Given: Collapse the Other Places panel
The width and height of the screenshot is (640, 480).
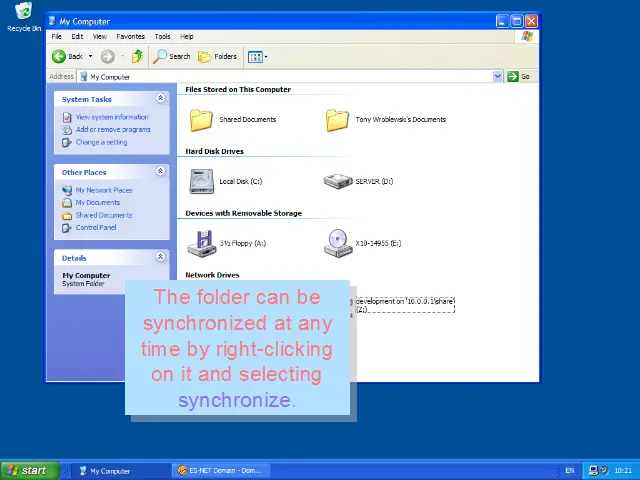Looking at the screenshot, I should tap(160, 172).
